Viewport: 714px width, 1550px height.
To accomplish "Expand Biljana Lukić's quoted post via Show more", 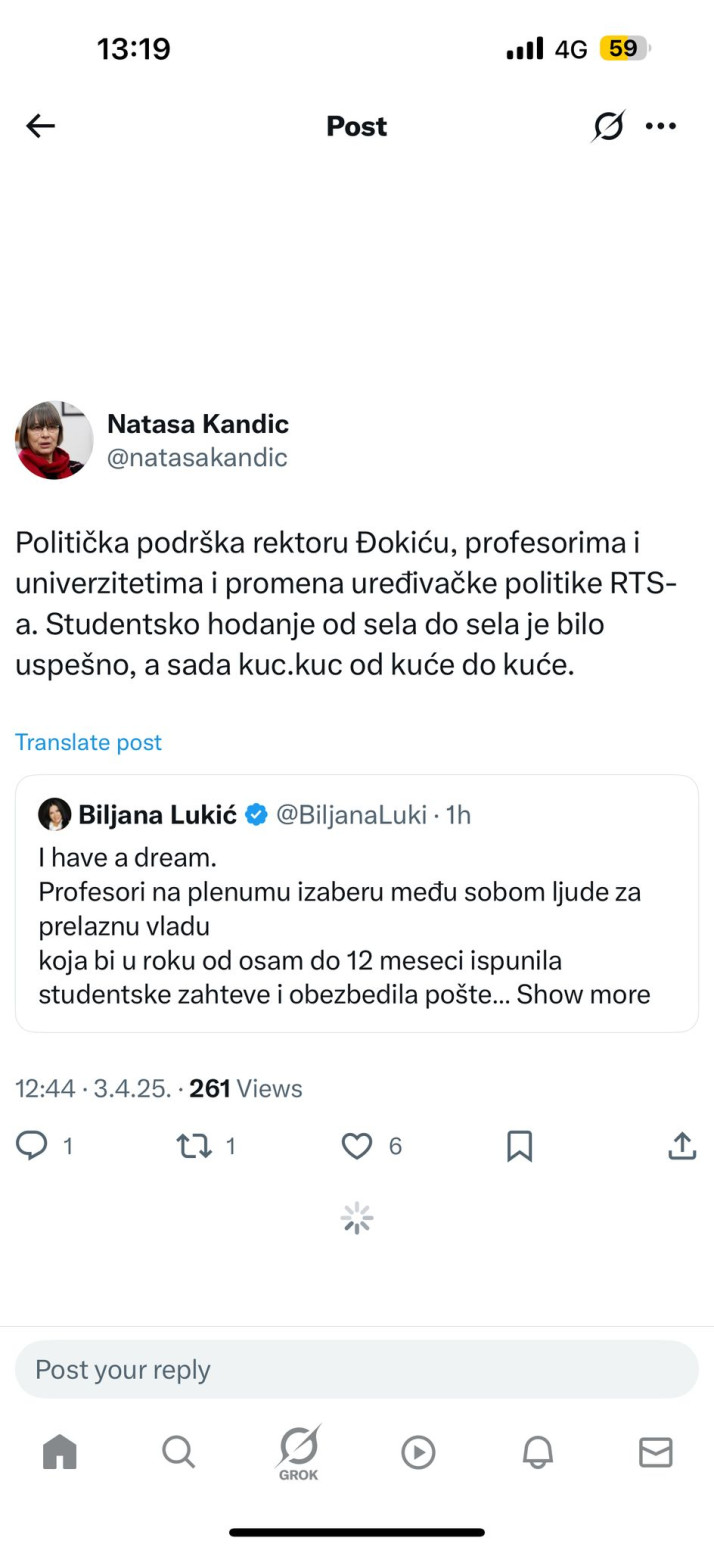I will click(583, 994).
